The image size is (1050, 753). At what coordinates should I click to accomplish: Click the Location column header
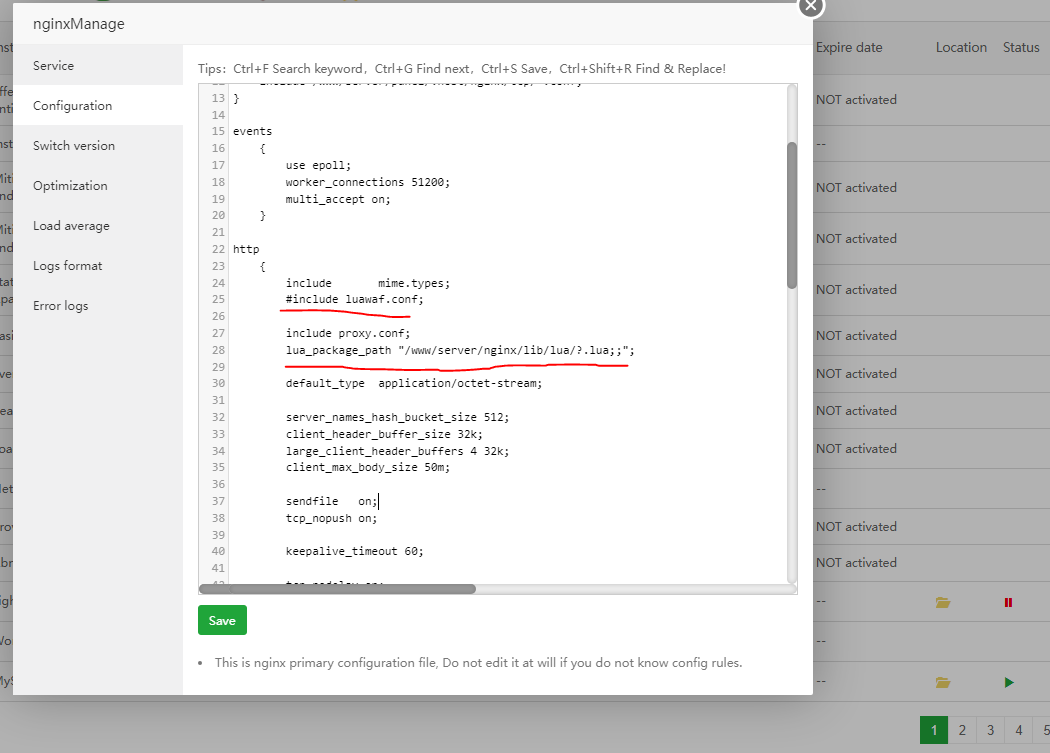tap(961, 48)
